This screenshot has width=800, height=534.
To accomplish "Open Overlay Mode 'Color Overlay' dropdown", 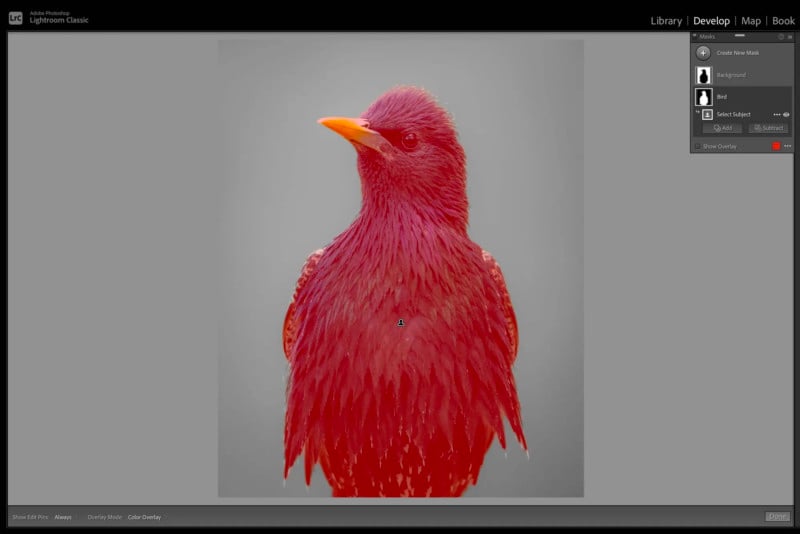I will (144, 517).
